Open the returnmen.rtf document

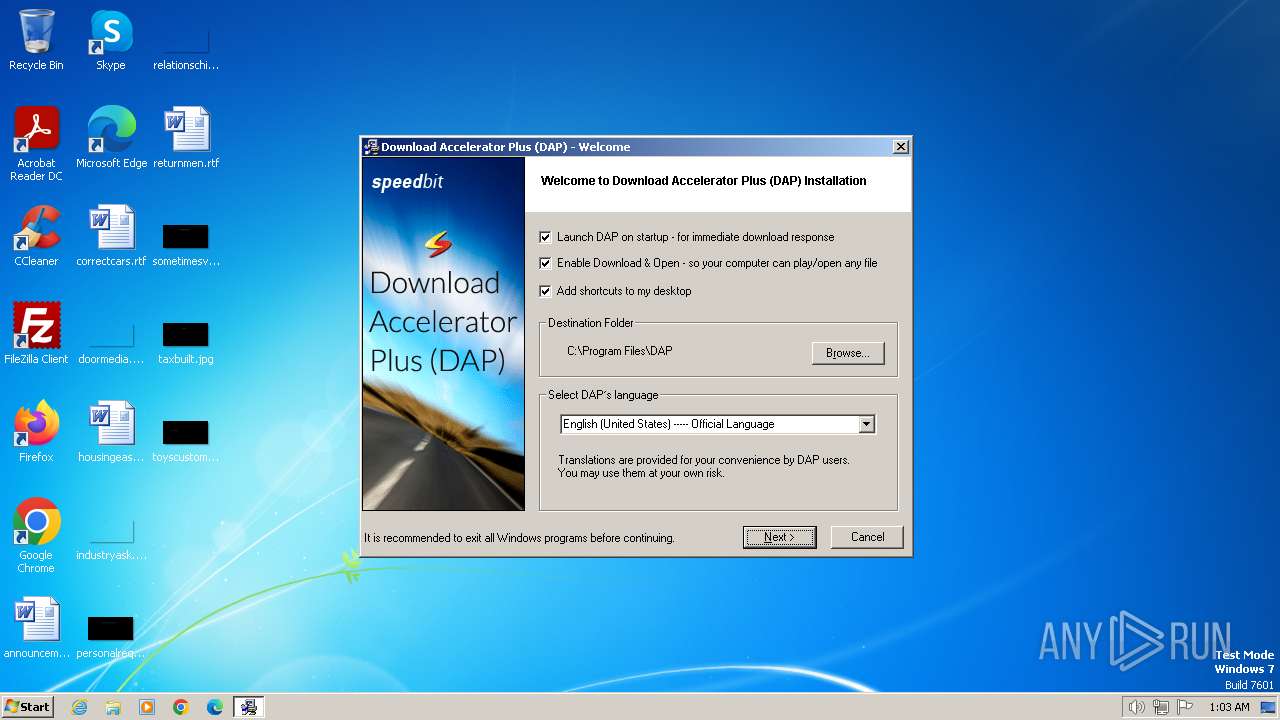coord(186,138)
